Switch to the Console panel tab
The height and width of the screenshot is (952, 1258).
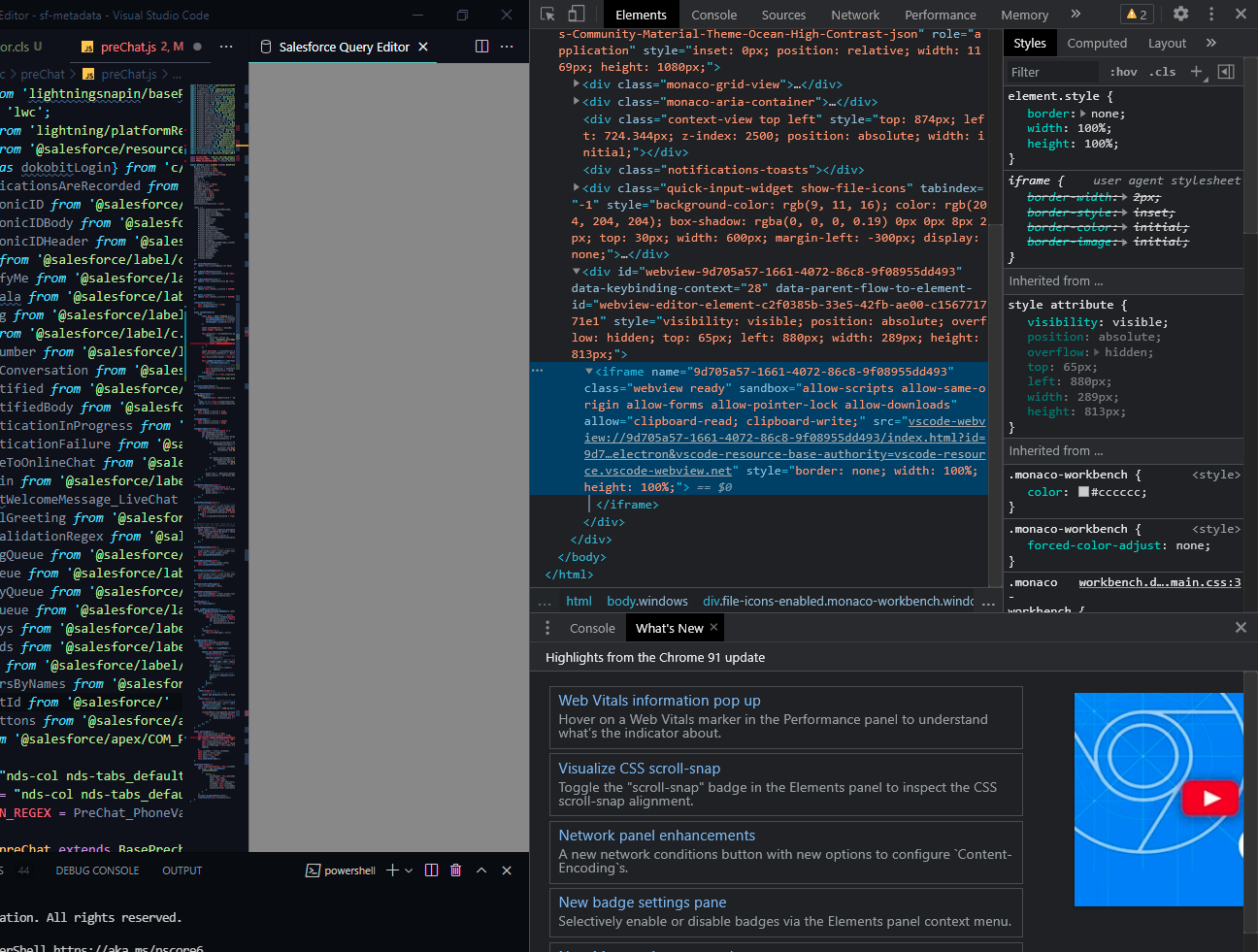tap(714, 15)
